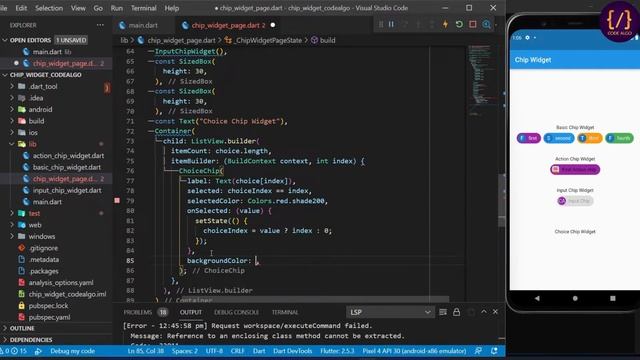The image size is (640, 360).
Task: Expand the web folder
Action: coord(12,224)
